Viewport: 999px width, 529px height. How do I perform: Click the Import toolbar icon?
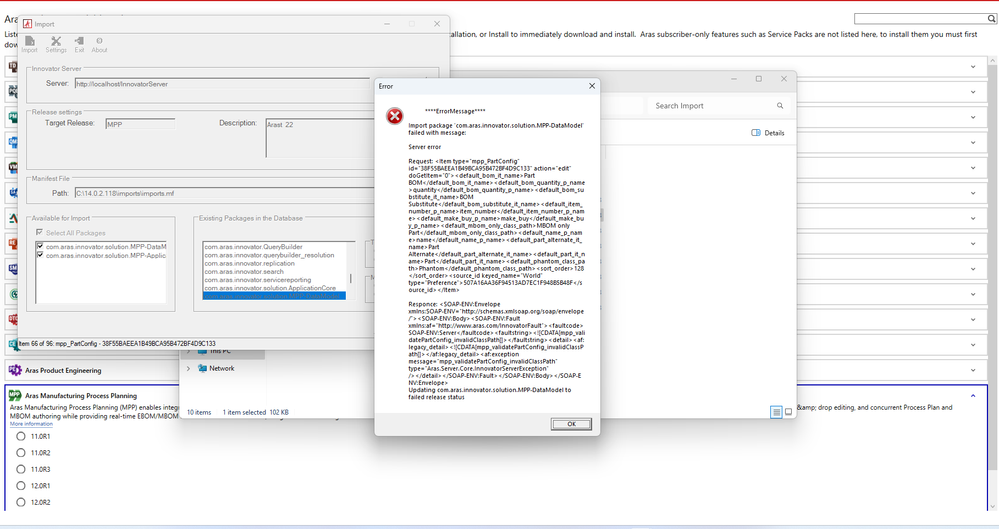click(x=30, y=43)
